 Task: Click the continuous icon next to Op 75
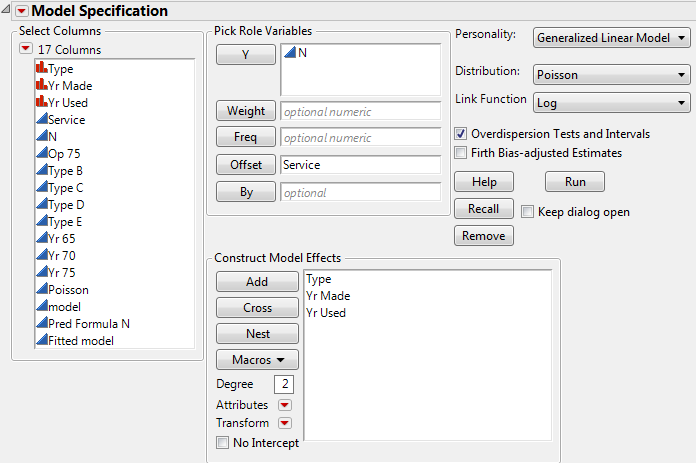pos(40,154)
